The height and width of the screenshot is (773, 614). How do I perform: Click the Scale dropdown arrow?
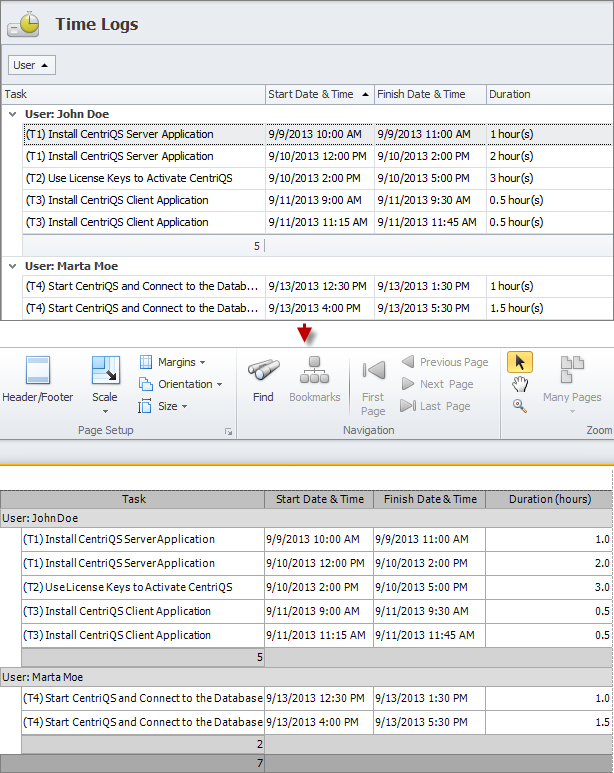[x=105, y=411]
